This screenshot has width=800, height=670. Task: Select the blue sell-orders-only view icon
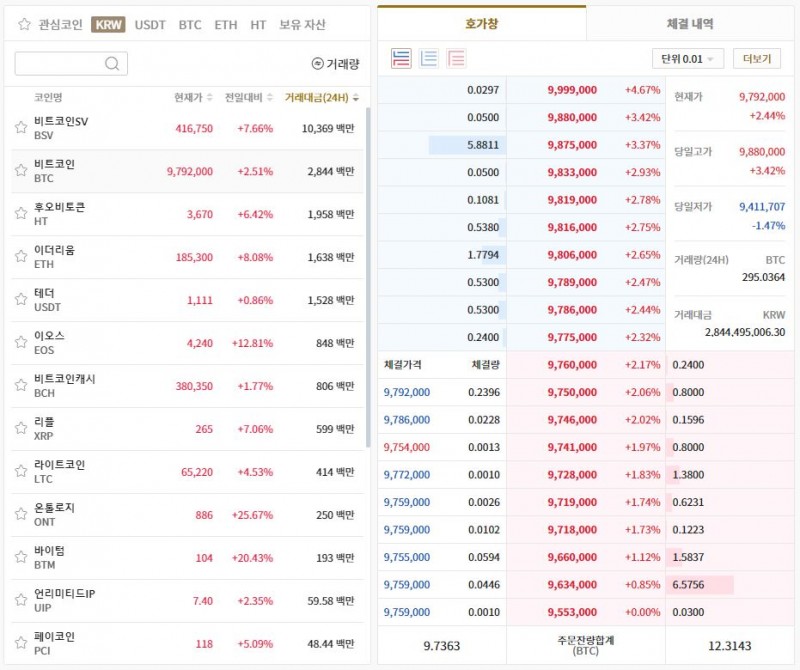(429, 59)
